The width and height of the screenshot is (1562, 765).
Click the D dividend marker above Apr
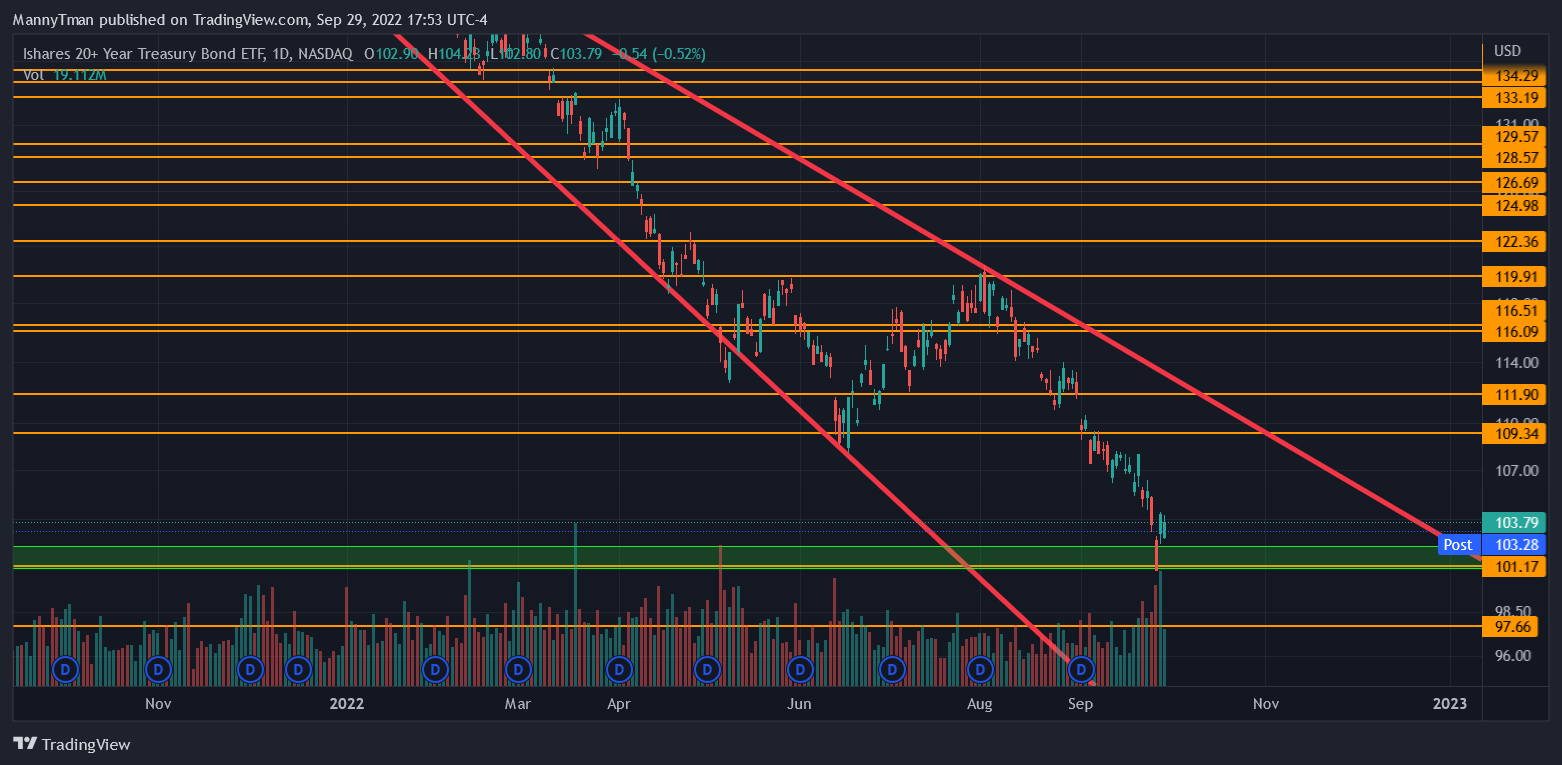(x=619, y=668)
